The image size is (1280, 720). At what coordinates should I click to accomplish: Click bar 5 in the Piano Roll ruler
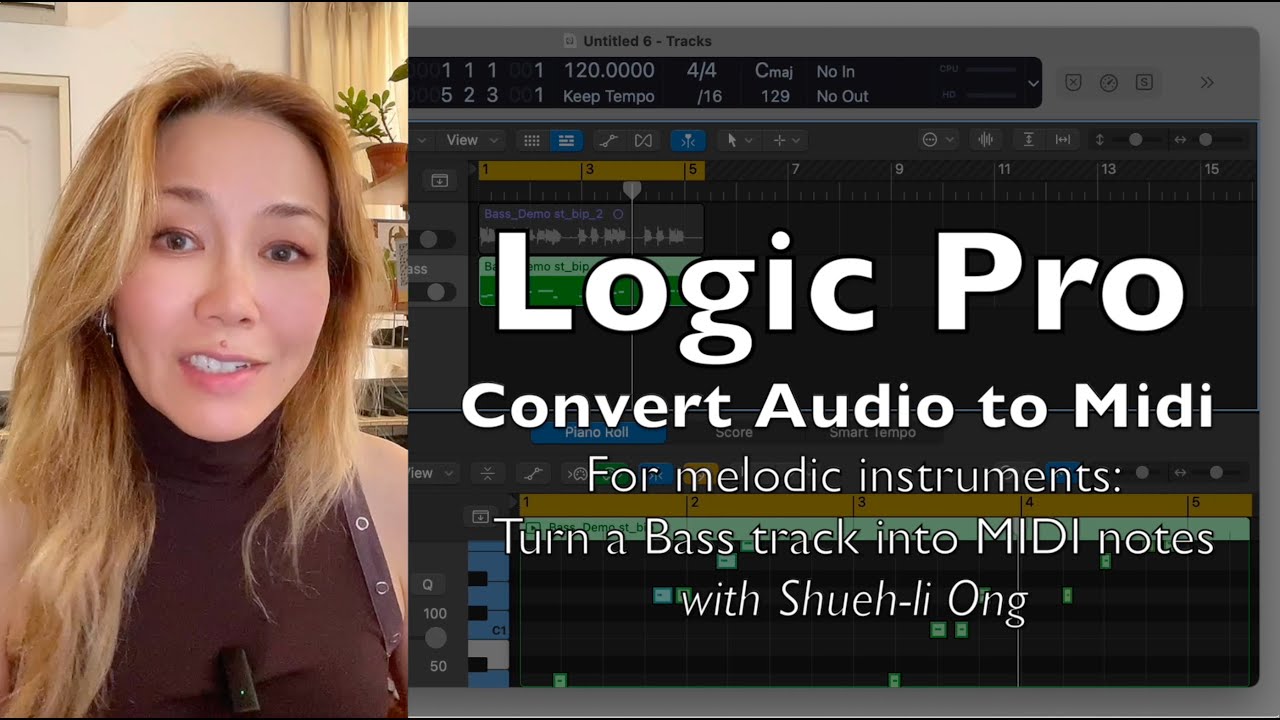tap(1195, 503)
